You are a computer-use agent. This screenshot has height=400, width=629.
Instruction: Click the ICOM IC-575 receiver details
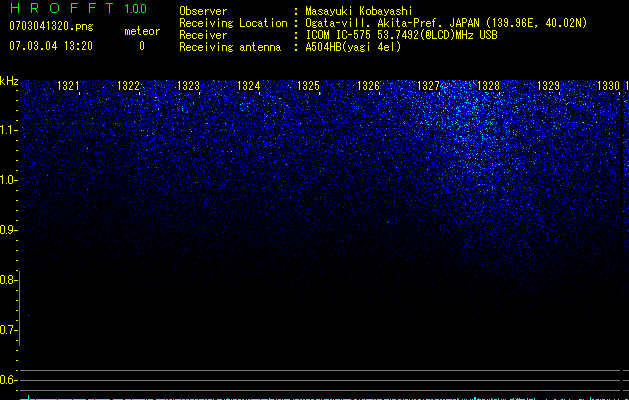click(402, 35)
